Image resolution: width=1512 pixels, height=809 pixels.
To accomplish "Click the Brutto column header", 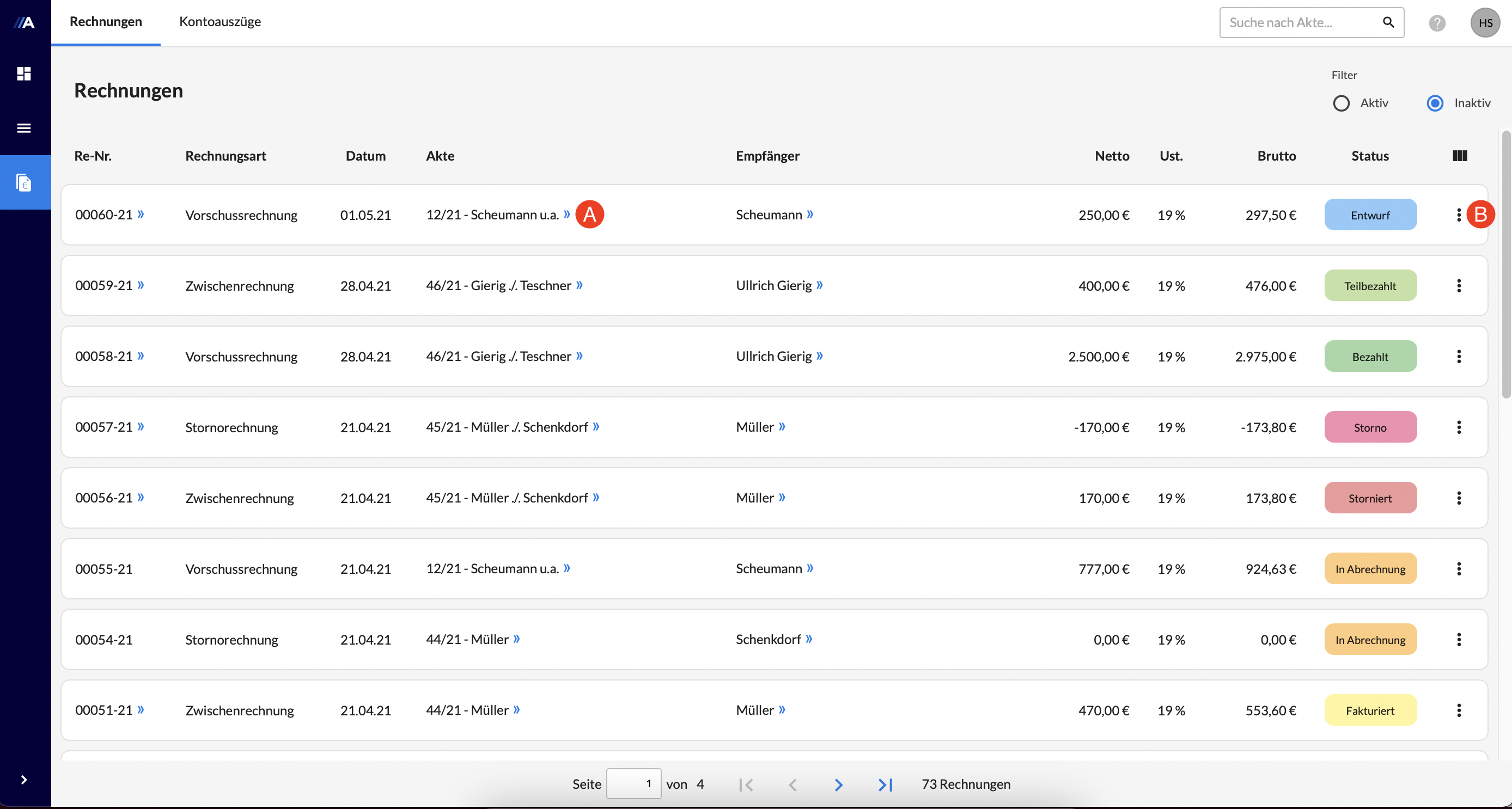I will (1277, 156).
